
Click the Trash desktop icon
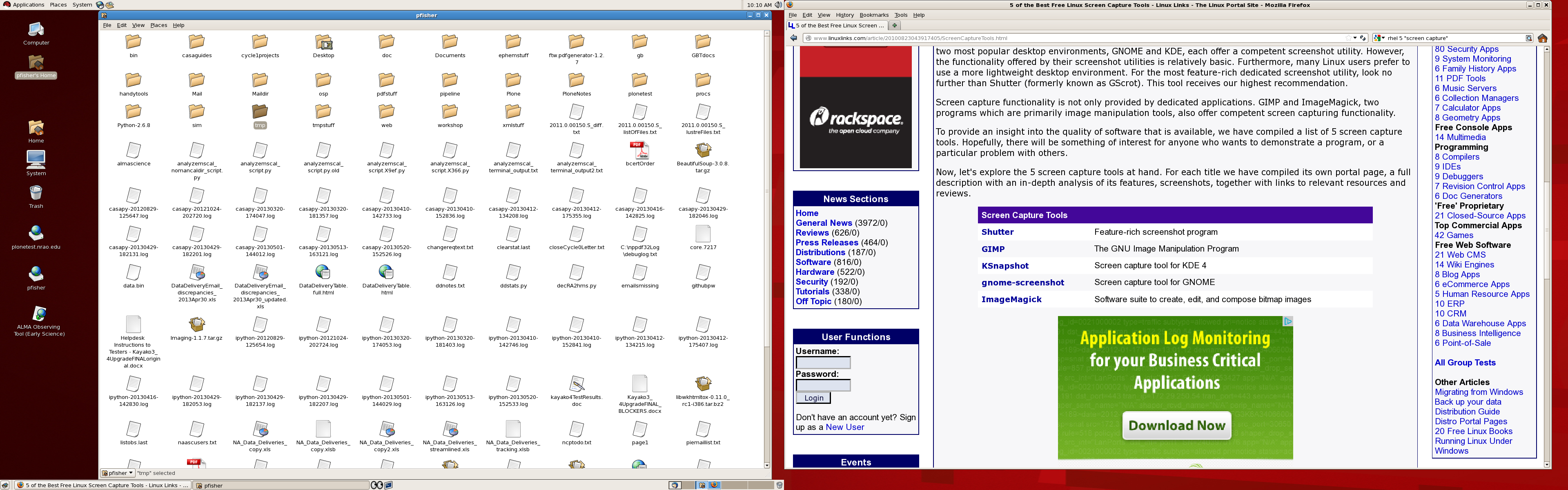[x=36, y=193]
